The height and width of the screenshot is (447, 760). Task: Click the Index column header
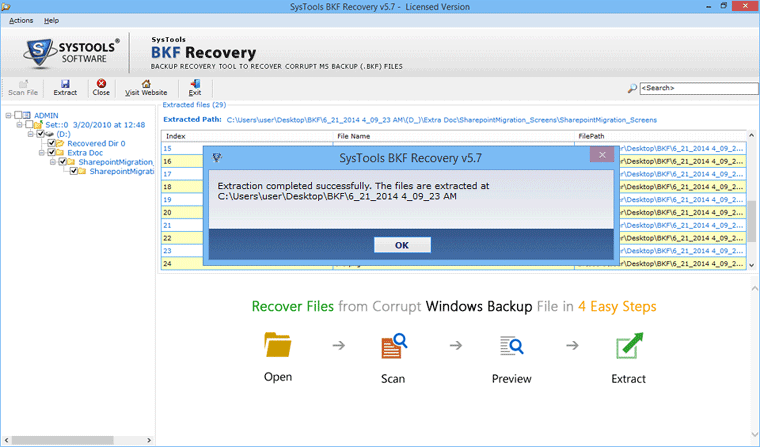click(247, 136)
